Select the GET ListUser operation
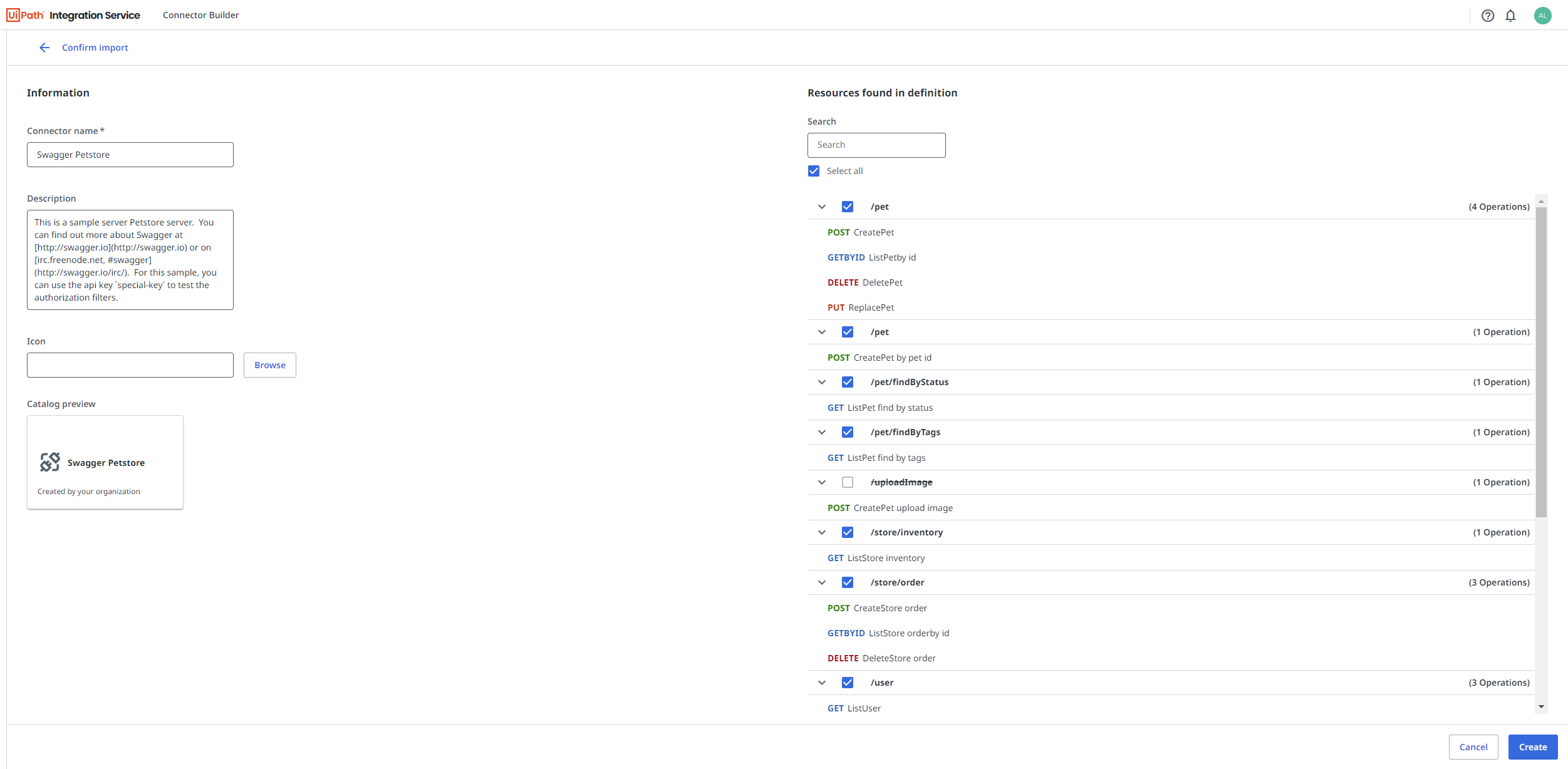This screenshot has height=769, width=1568. pos(854,708)
